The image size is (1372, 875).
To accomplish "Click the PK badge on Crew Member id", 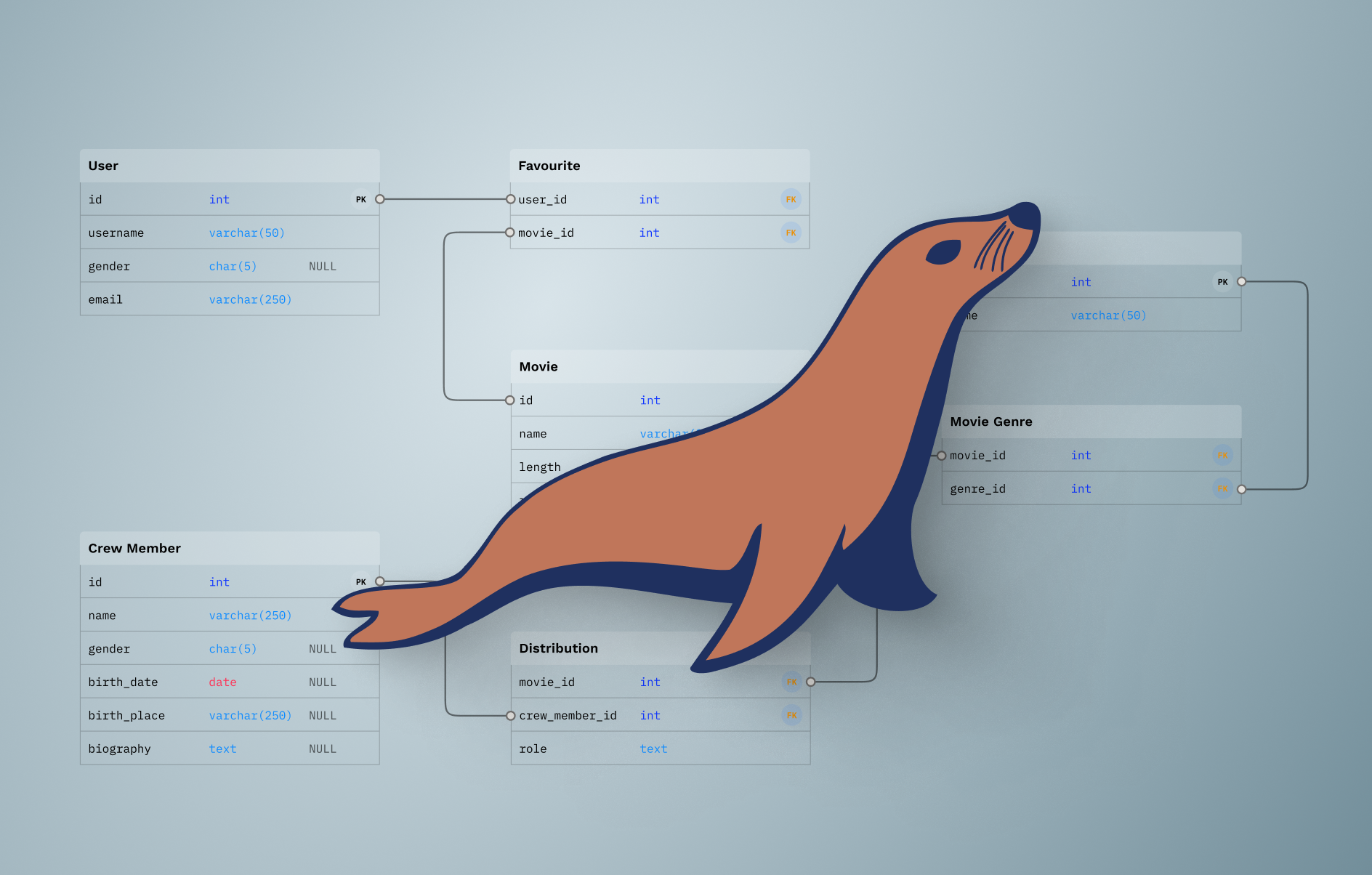I will pos(361,581).
